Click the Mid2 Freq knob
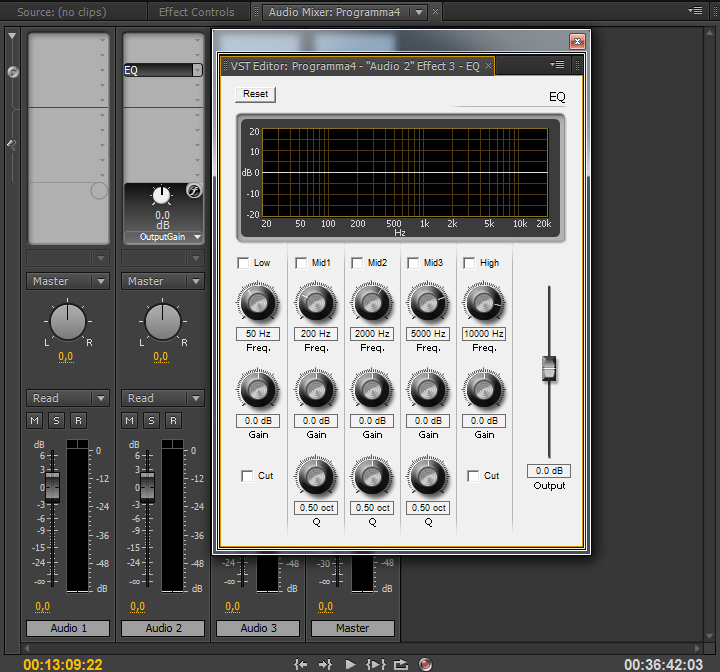The width and height of the screenshot is (720, 672). pyautogui.click(x=372, y=303)
